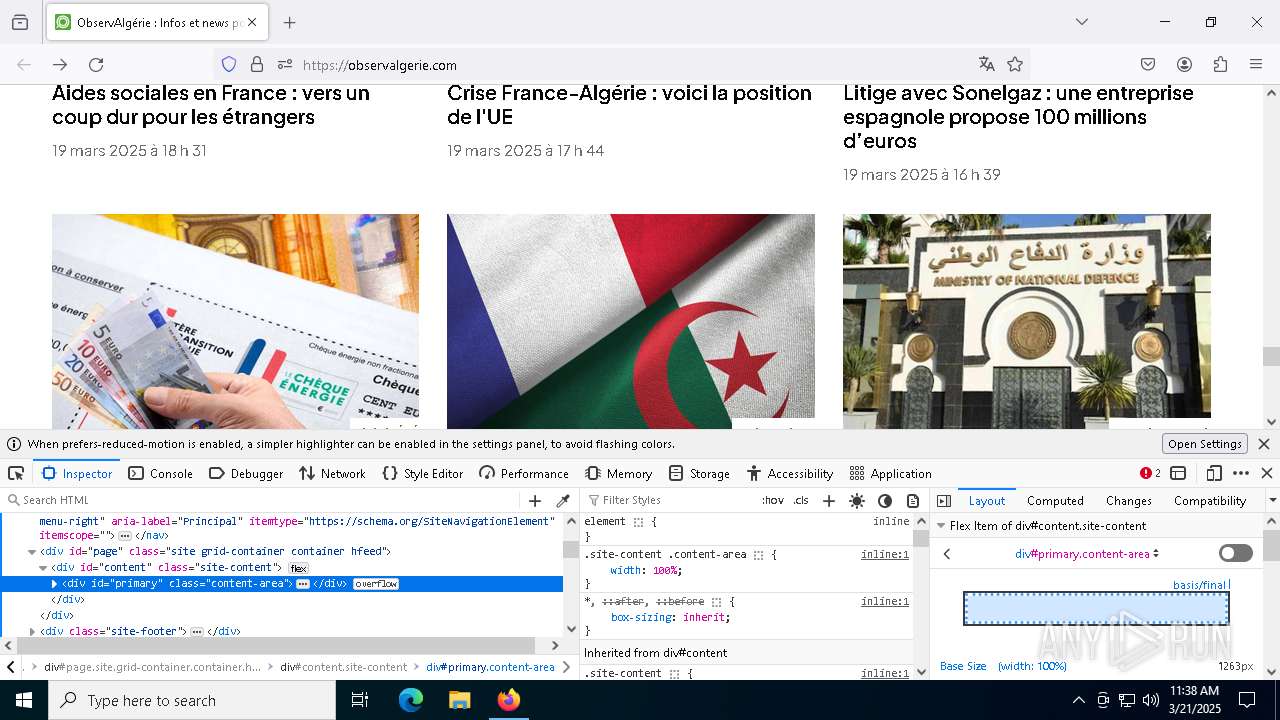Show all sidebar tabs dropdown arrow
Viewport: 1280px width, 720px height.
tap(1272, 501)
